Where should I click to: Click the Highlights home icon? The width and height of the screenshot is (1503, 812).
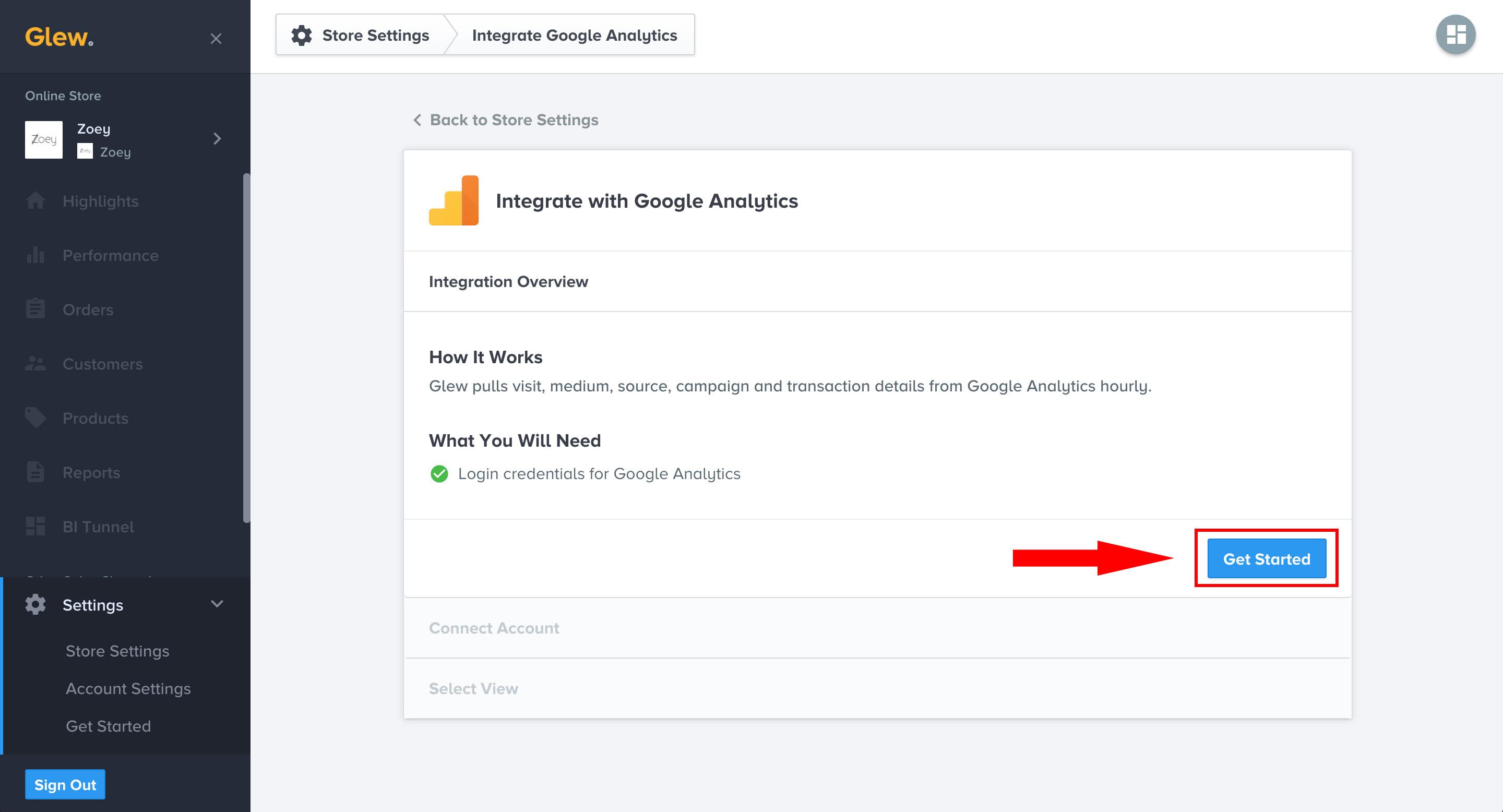coord(35,201)
